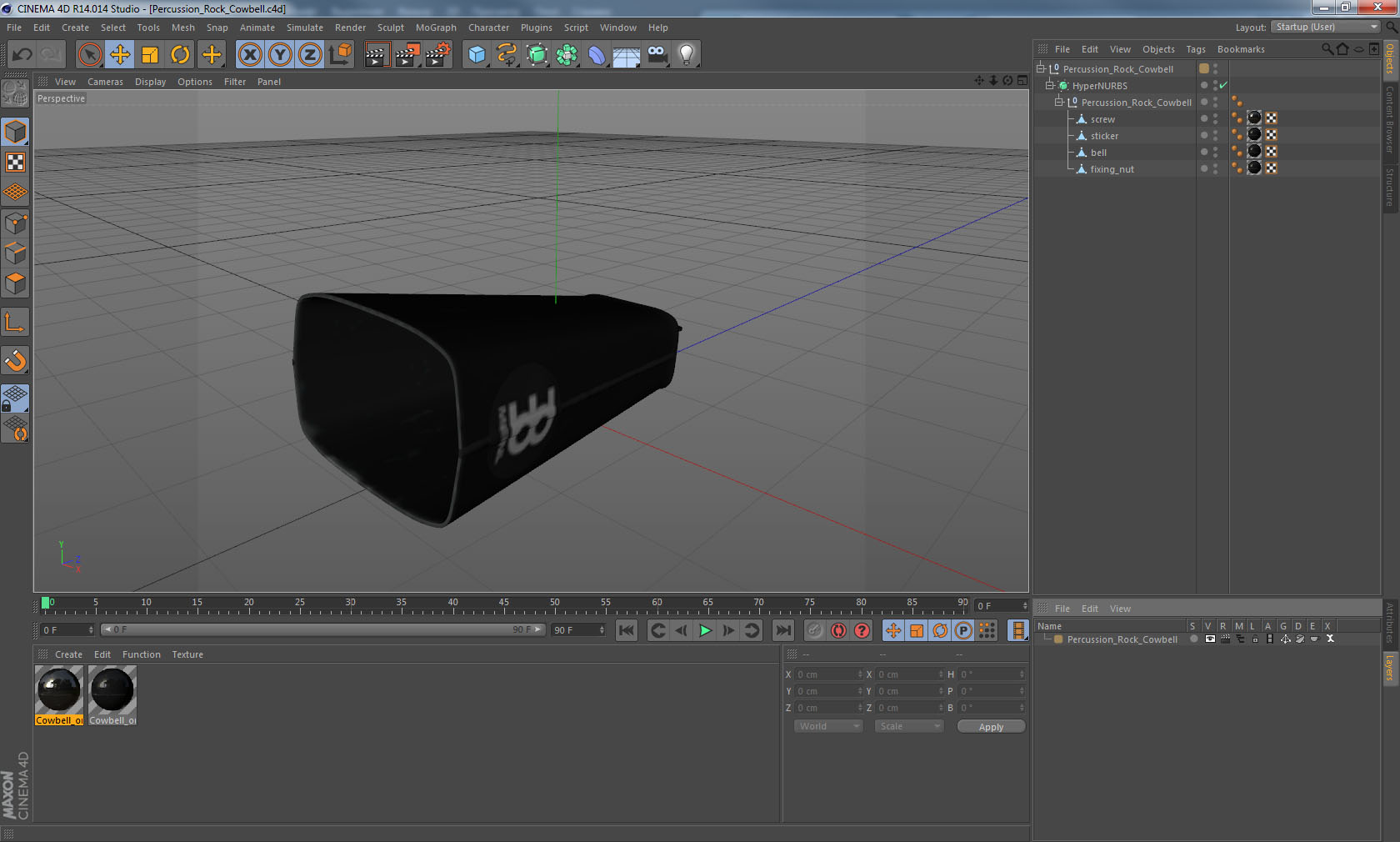Toggle Z axis lock

click(310, 55)
